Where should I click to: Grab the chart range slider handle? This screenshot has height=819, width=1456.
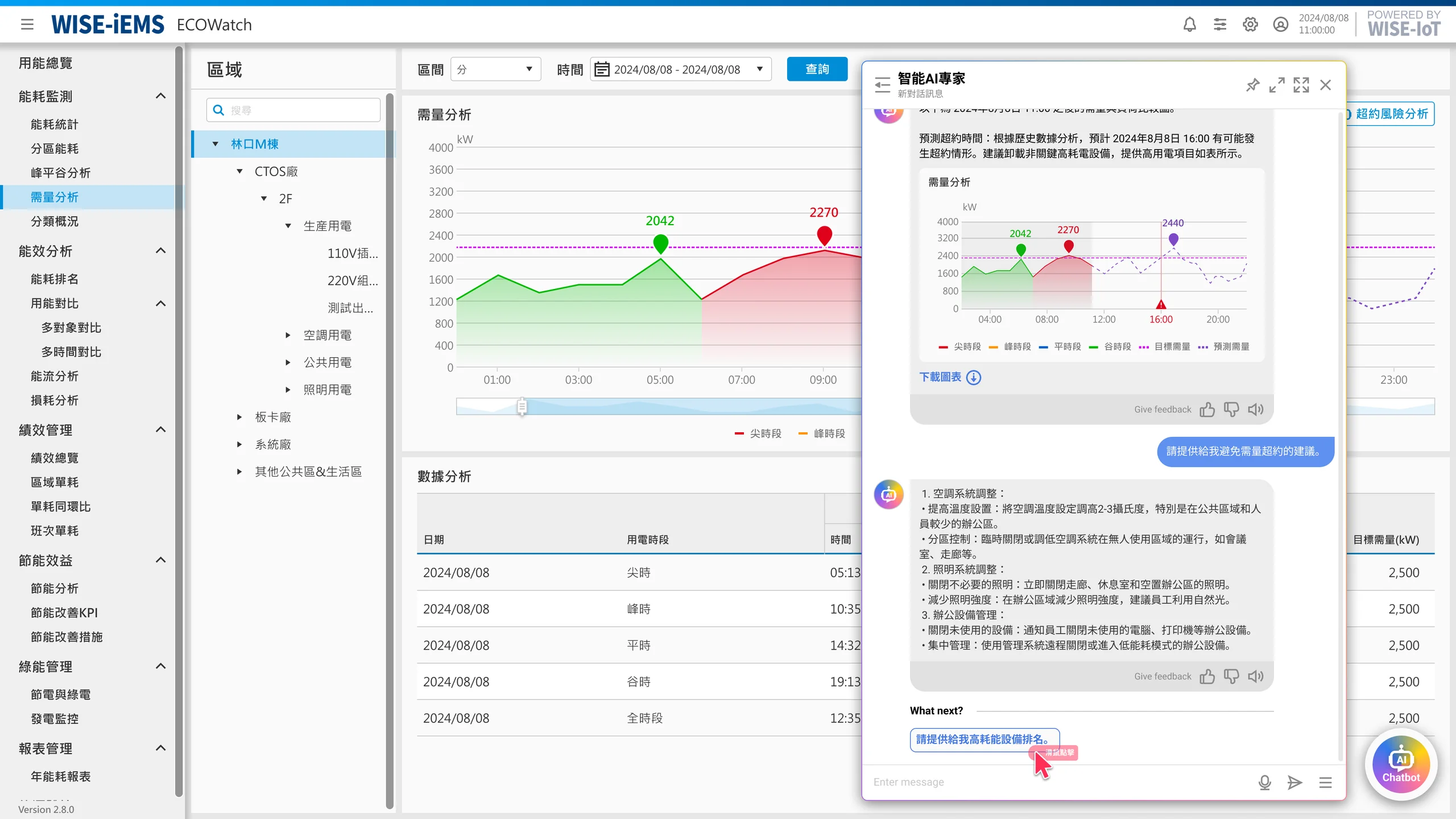click(522, 406)
